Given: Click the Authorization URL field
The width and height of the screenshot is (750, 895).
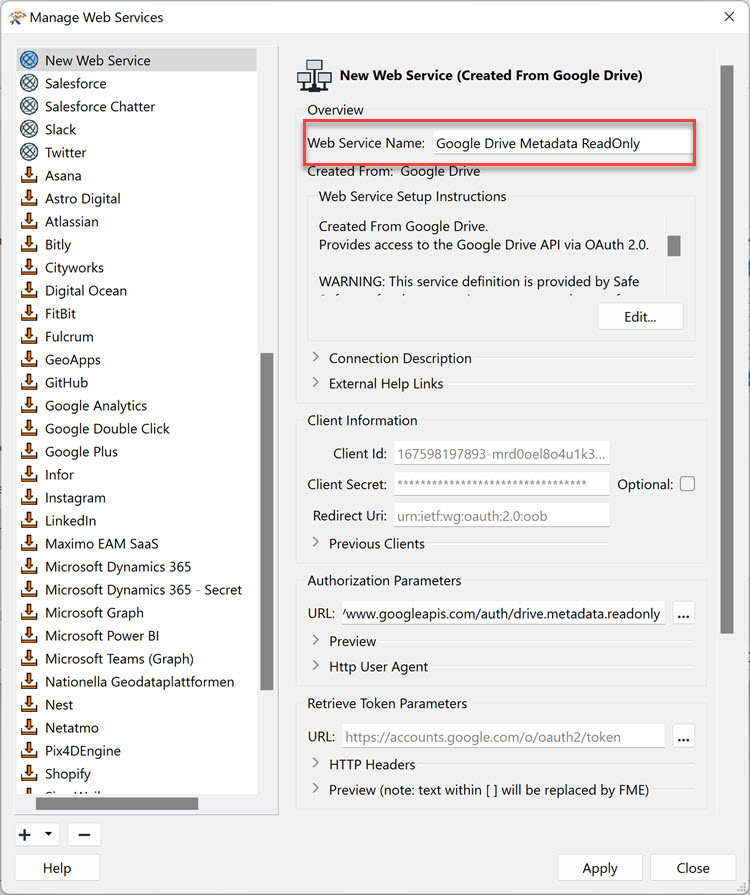Looking at the screenshot, I should point(503,614).
